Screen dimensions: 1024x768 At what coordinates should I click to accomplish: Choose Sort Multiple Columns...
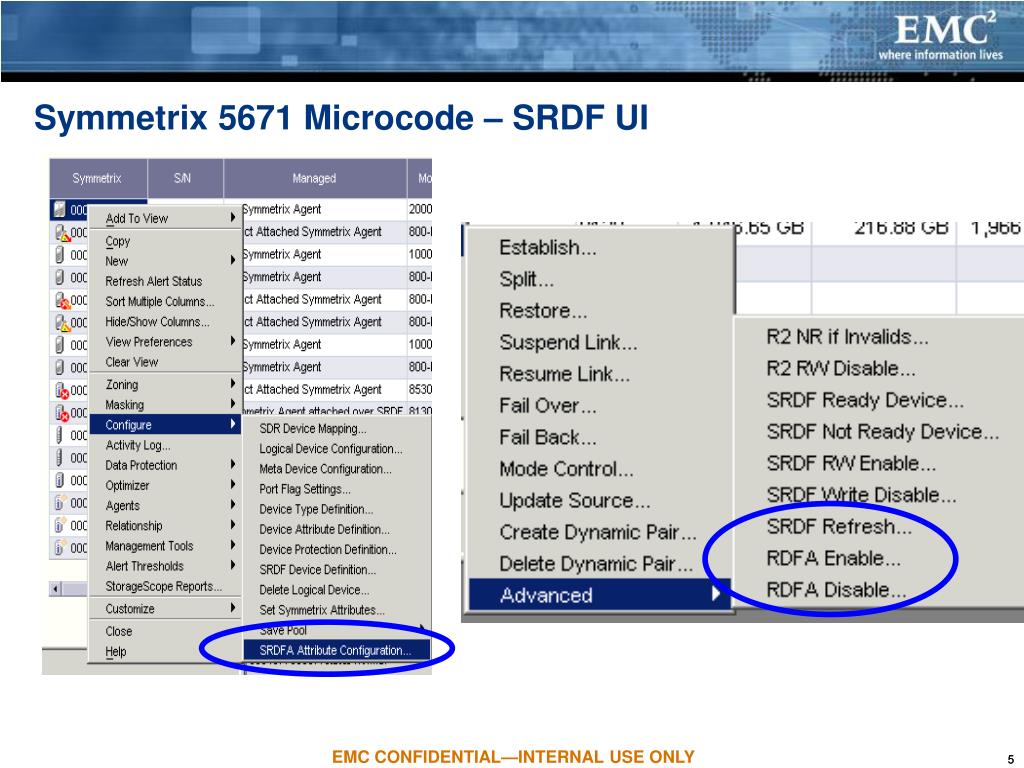tap(165, 302)
